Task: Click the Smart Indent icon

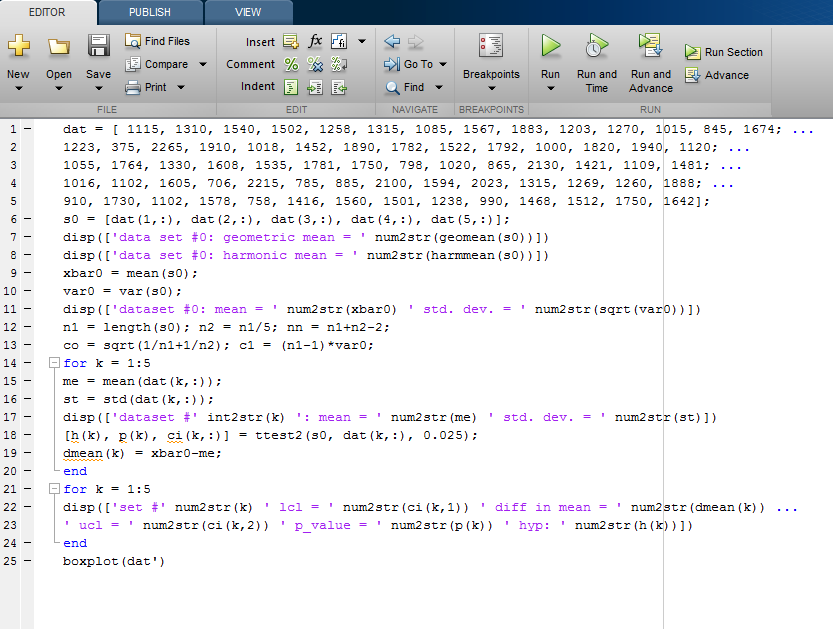Action: point(291,87)
